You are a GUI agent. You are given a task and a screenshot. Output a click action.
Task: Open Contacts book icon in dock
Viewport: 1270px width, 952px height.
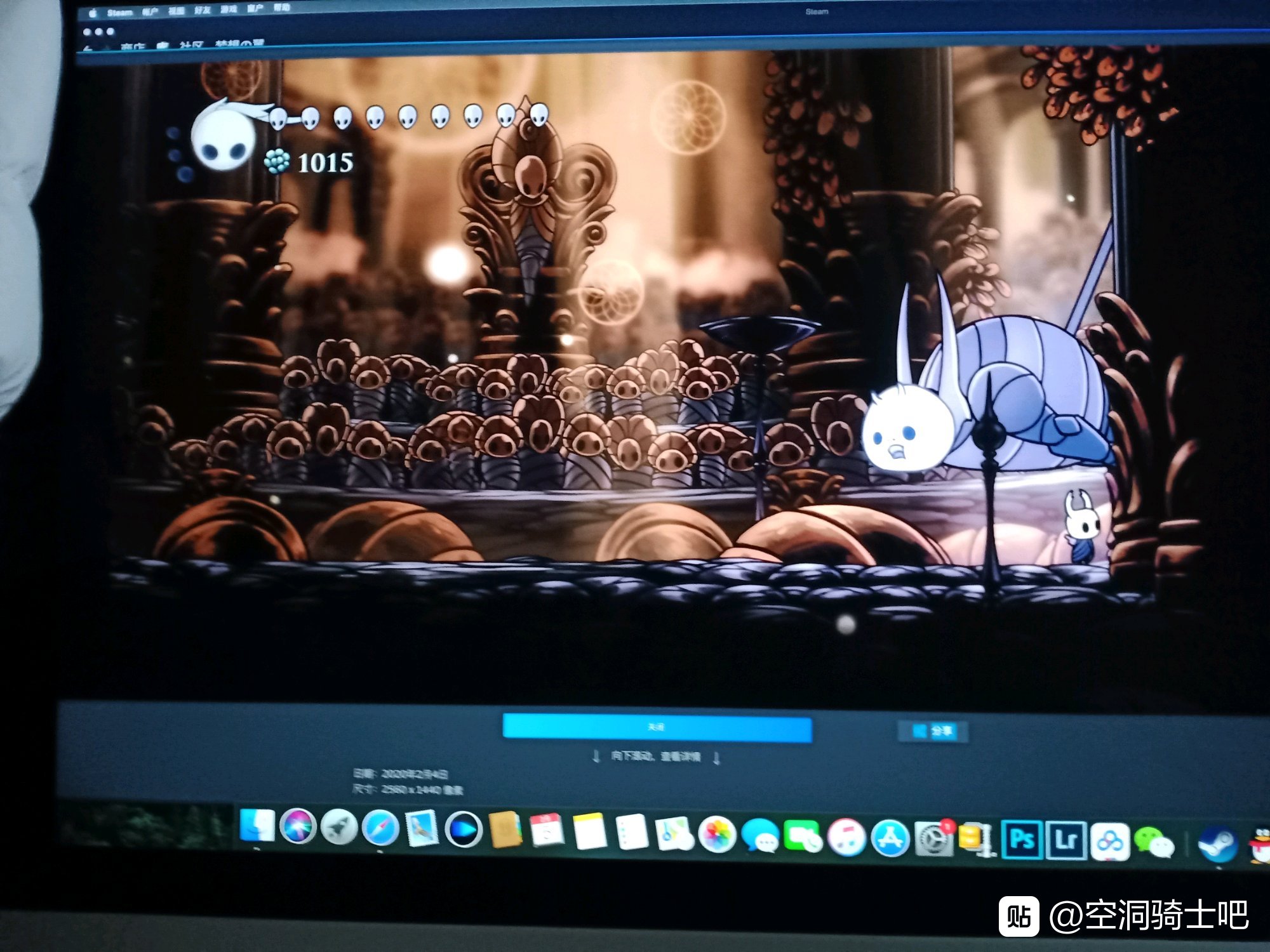pyautogui.click(x=505, y=830)
